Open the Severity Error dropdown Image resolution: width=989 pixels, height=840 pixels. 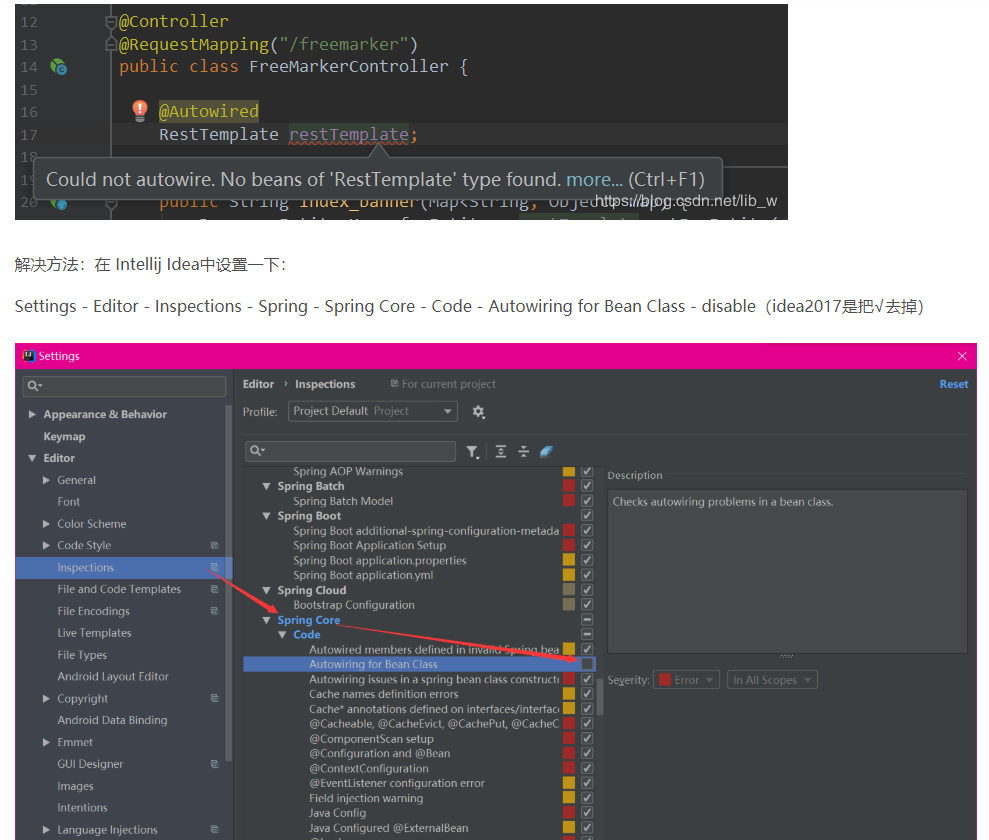coord(686,679)
